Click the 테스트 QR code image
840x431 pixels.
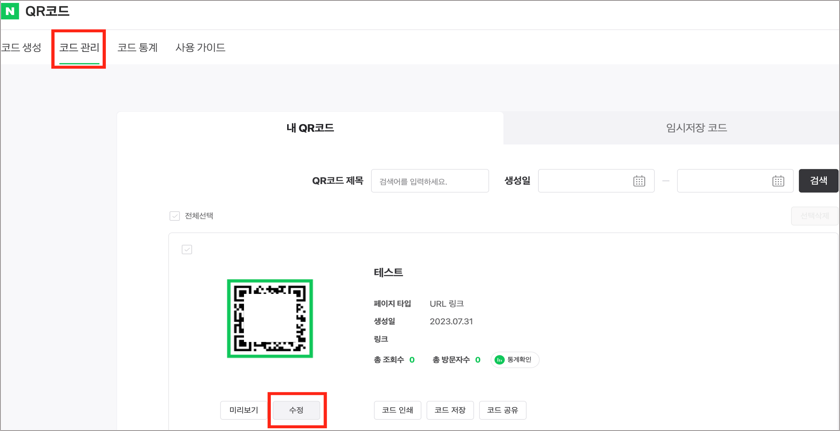pos(270,318)
